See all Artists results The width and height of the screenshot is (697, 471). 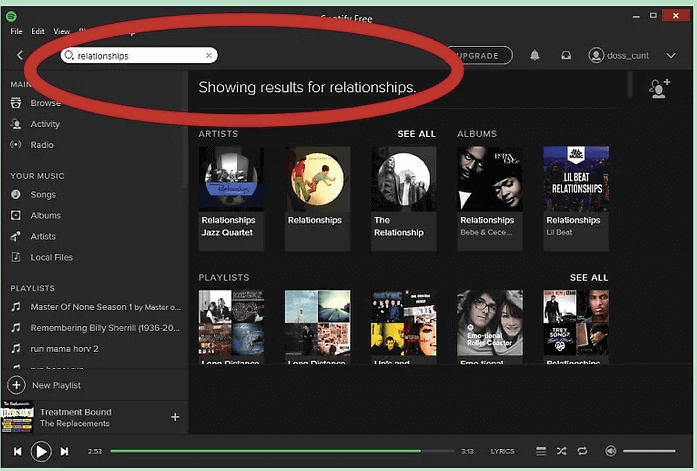tap(416, 134)
